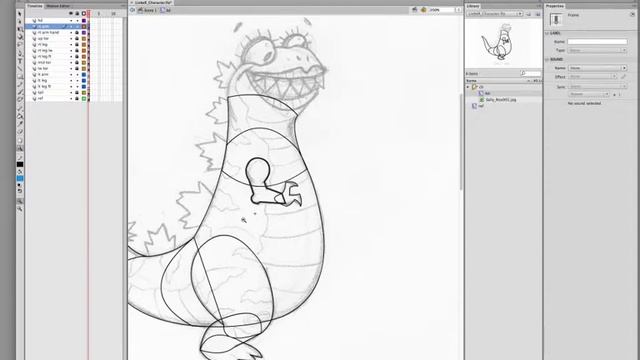The width and height of the screenshot is (640, 360).
Task: Select the Brush tool
Action: (x=20, y=92)
